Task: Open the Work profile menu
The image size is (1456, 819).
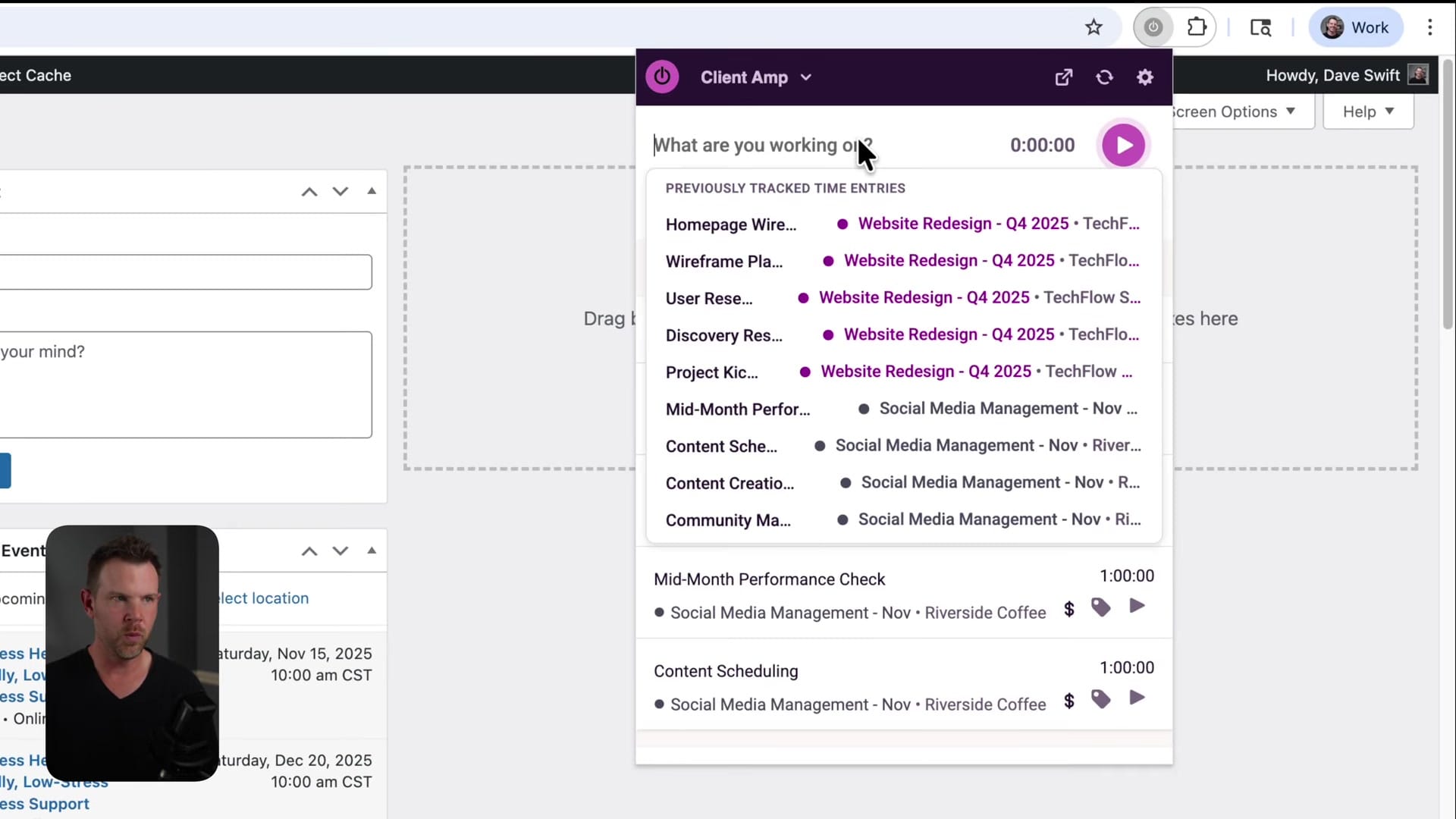Action: click(x=1356, y=27)
